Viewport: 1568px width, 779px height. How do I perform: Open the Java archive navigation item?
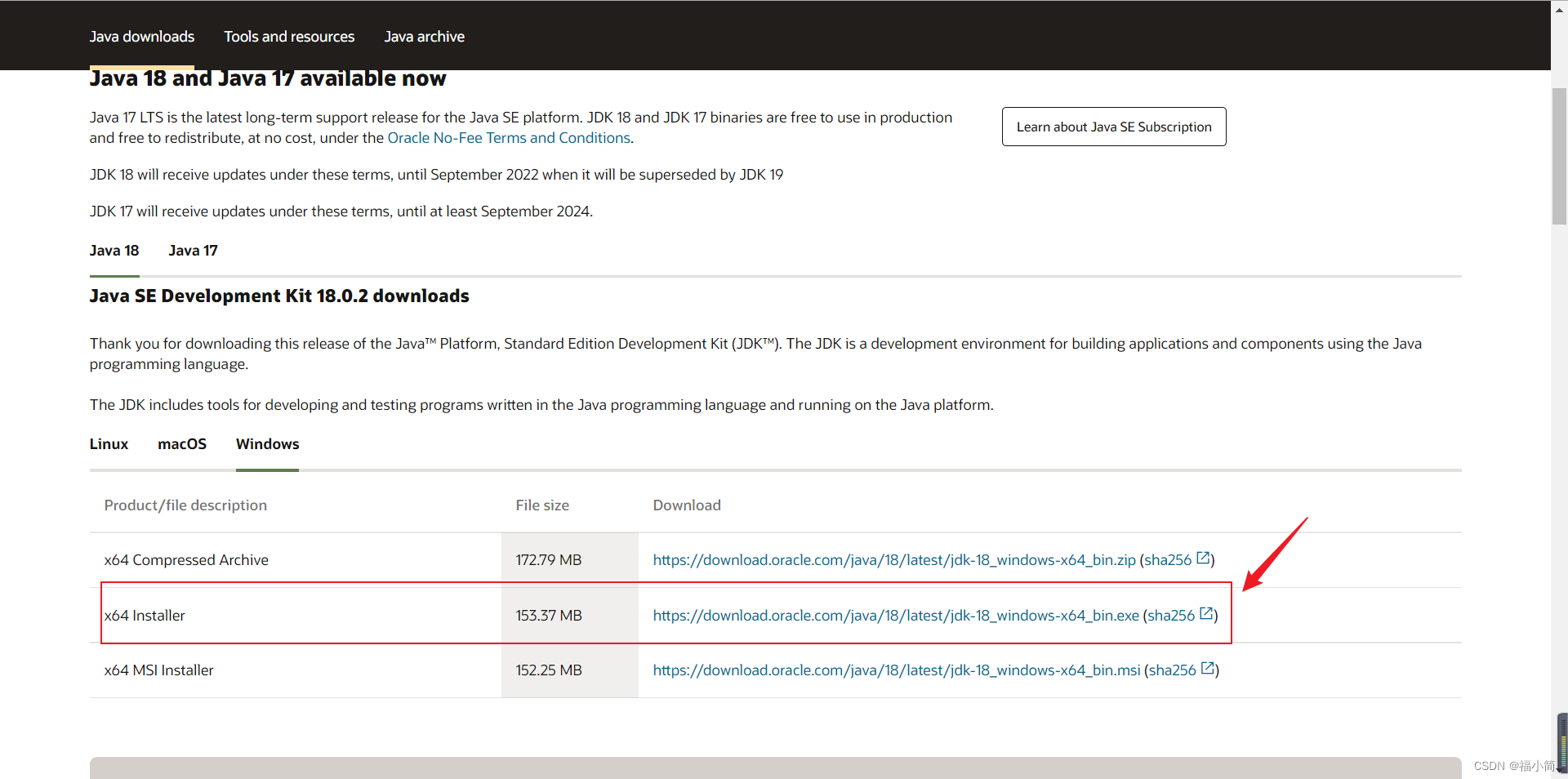424,37
